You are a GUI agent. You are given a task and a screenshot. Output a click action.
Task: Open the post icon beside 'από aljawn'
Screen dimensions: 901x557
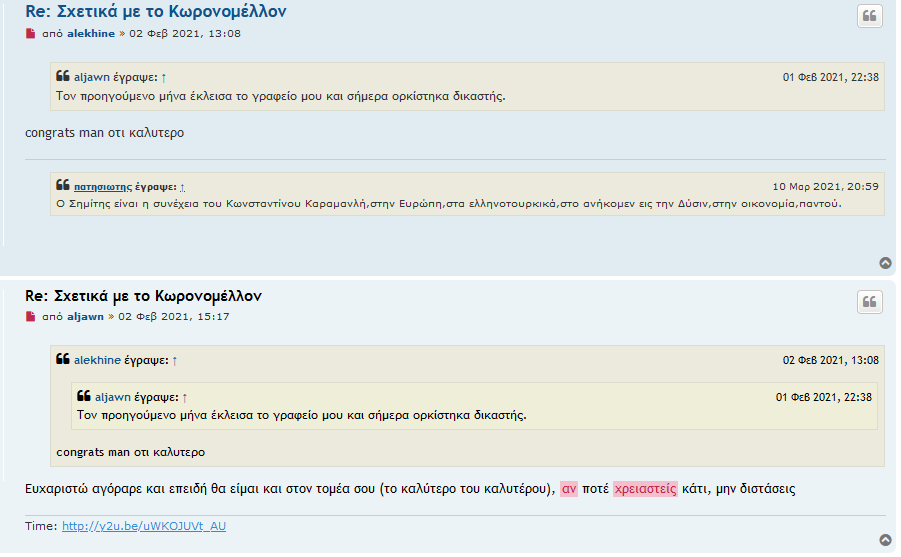point(30,317)
